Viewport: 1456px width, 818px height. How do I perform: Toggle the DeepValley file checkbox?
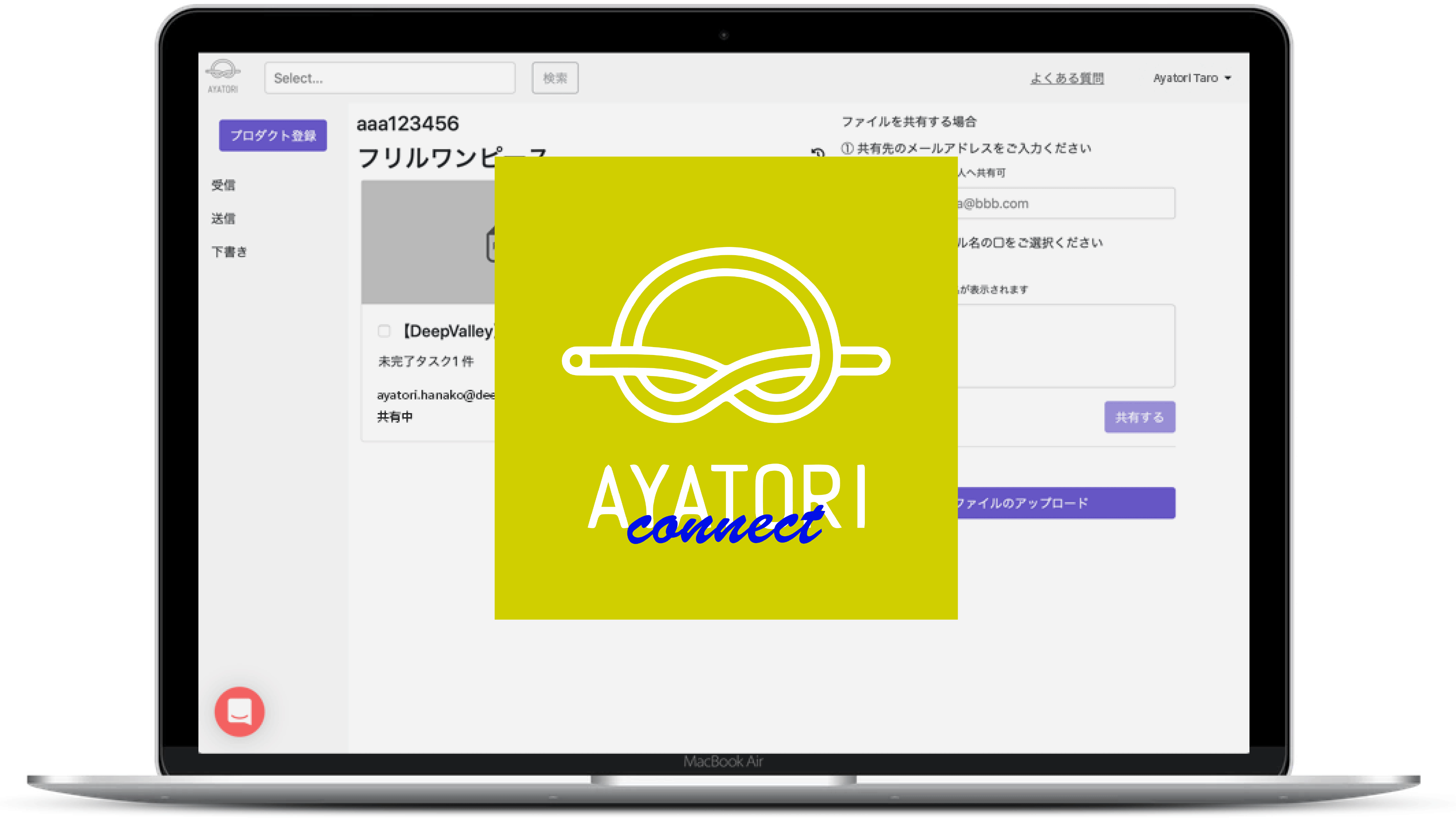coord(384,331)
